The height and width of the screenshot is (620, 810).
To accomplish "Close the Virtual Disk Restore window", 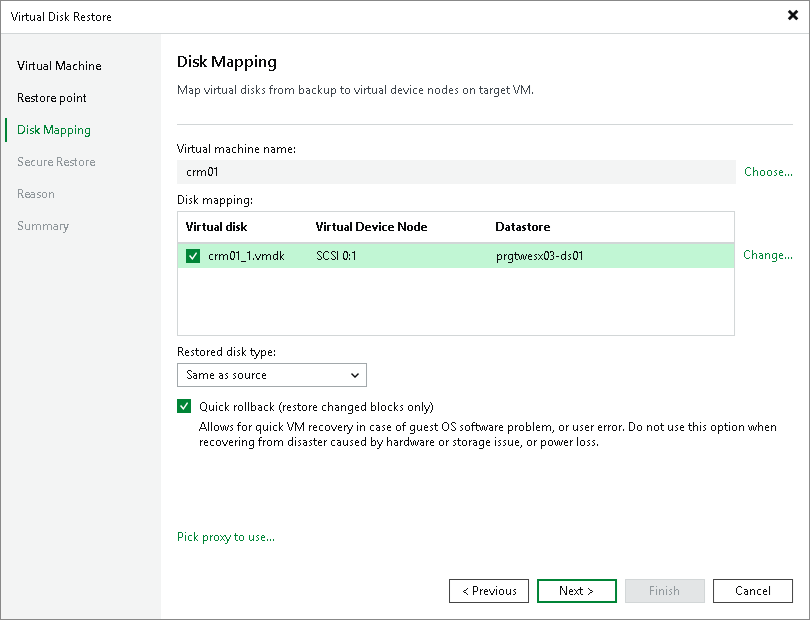I will point(792,16).
